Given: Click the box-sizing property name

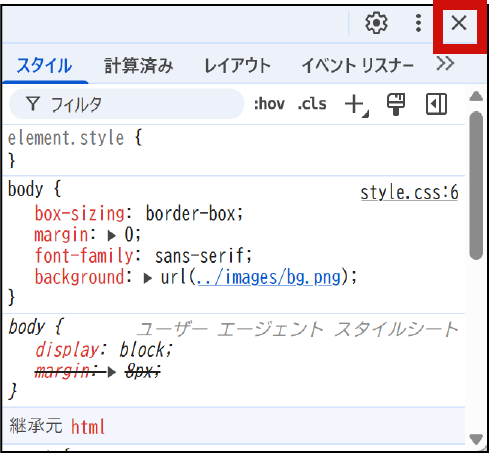Looking at the screenshot, I should (80, 213).
